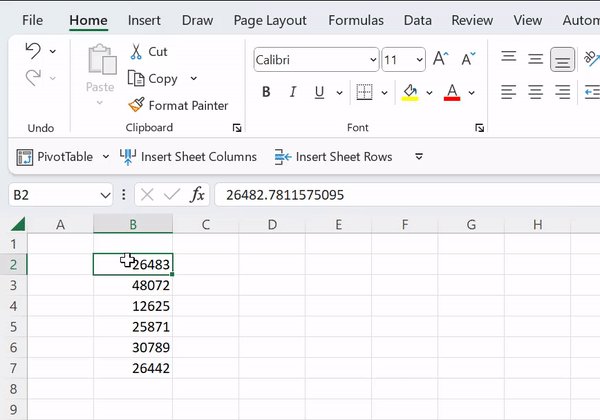Expand the Redo history dropdown
This screenshot has height=420, width=600.
click(53, 78)
